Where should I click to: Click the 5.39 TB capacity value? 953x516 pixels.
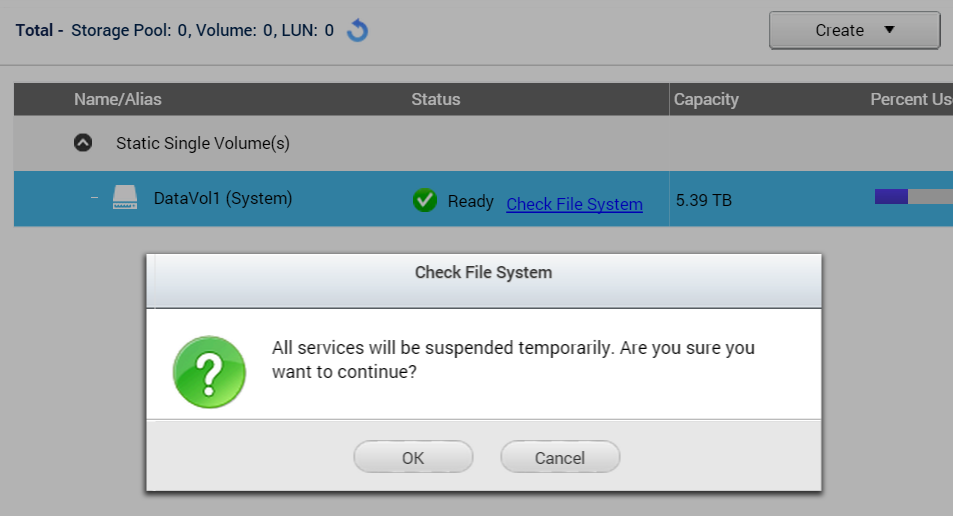704,200
